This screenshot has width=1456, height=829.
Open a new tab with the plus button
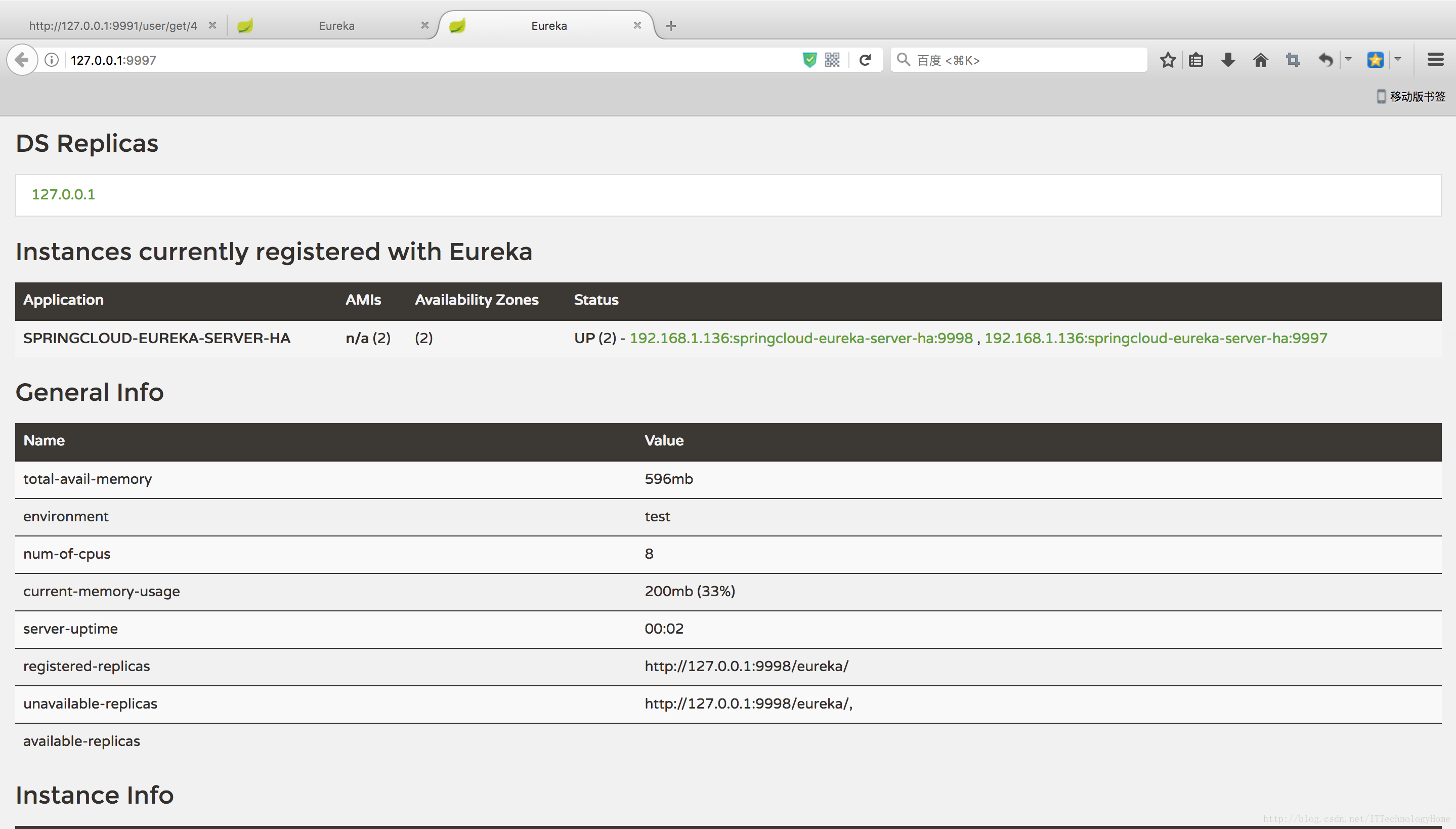click(671, 26)
